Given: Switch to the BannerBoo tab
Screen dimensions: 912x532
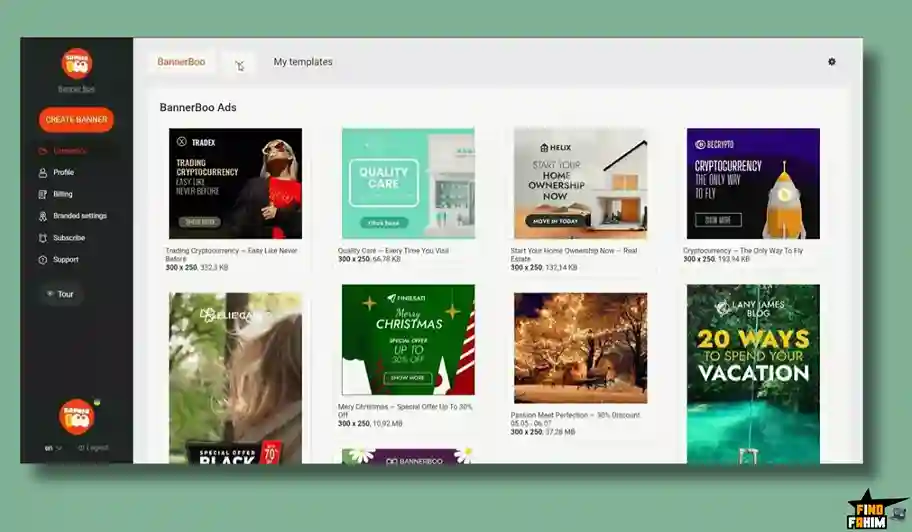Looking at the screenshot, I should point(181,62).
